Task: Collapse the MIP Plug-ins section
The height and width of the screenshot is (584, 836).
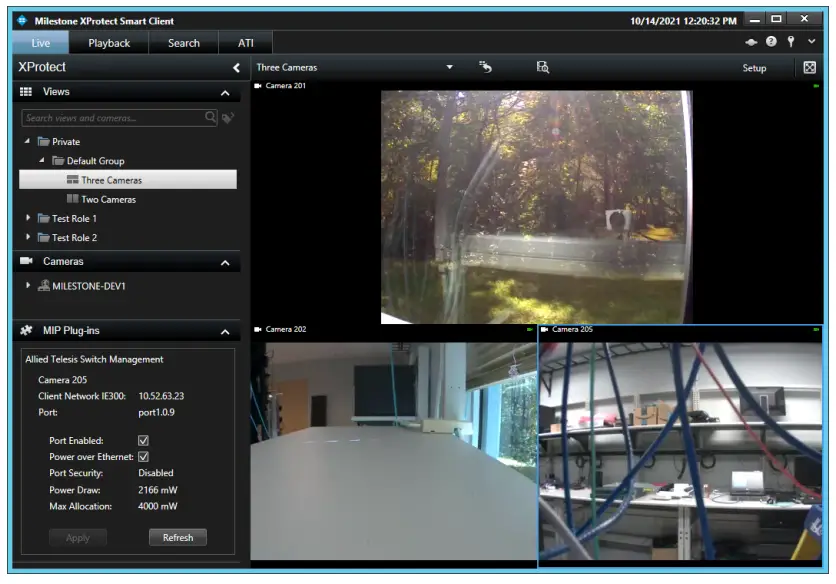Action: coord(225,332)
